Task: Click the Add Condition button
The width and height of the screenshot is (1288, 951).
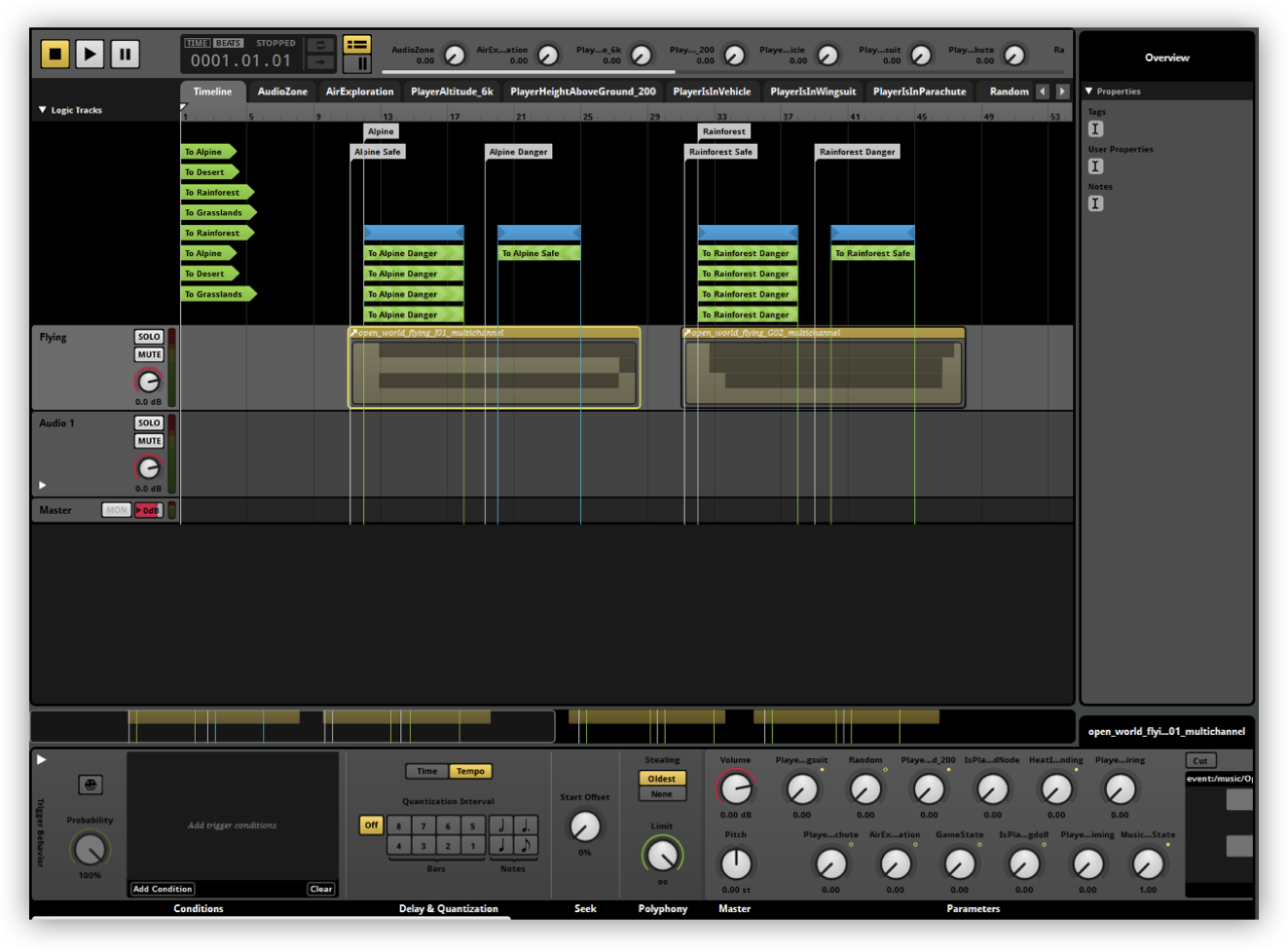Action: [x=162, y=889]
